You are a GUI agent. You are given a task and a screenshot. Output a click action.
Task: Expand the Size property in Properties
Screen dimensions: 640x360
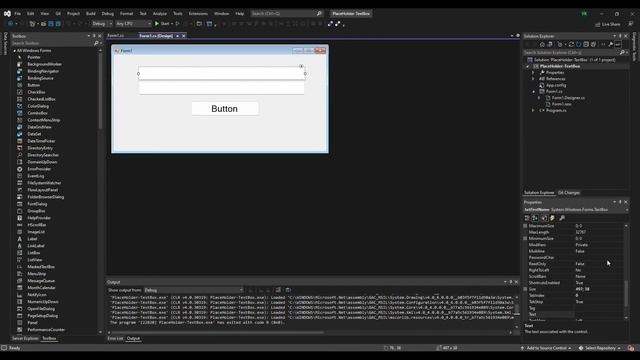tap(525, 289)
